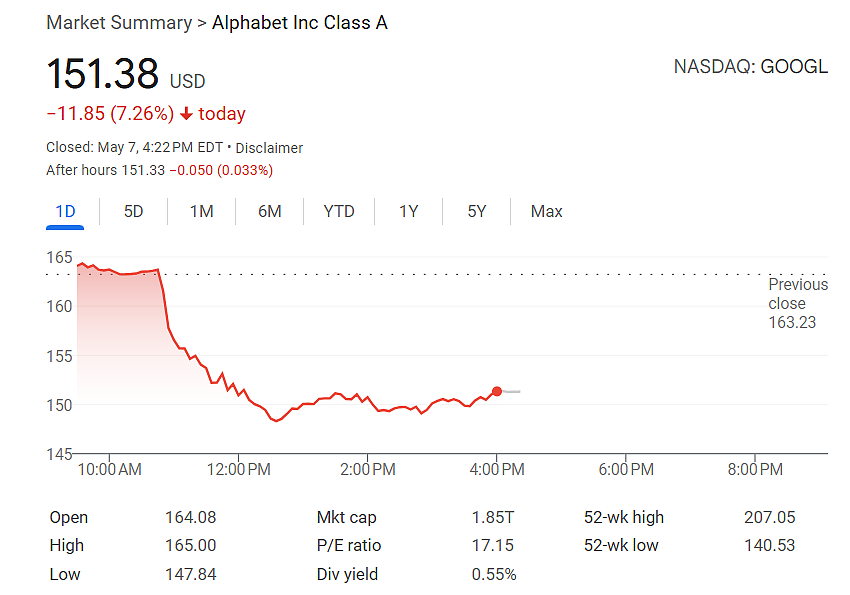Screen dimensions: 850x595
Task: Open the Disclaimer link
Action: click(x=269, y=148)
